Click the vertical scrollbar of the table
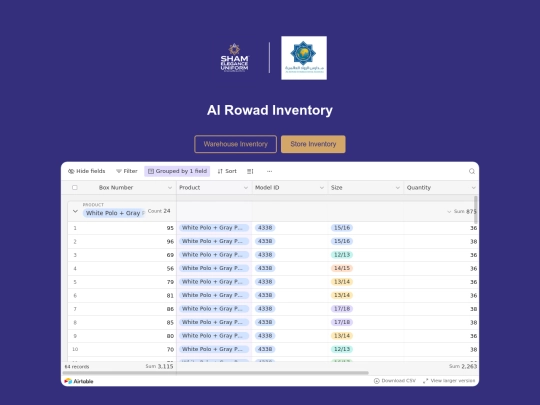The height and width of the screenshot is (405, 540). coord(476,209)
